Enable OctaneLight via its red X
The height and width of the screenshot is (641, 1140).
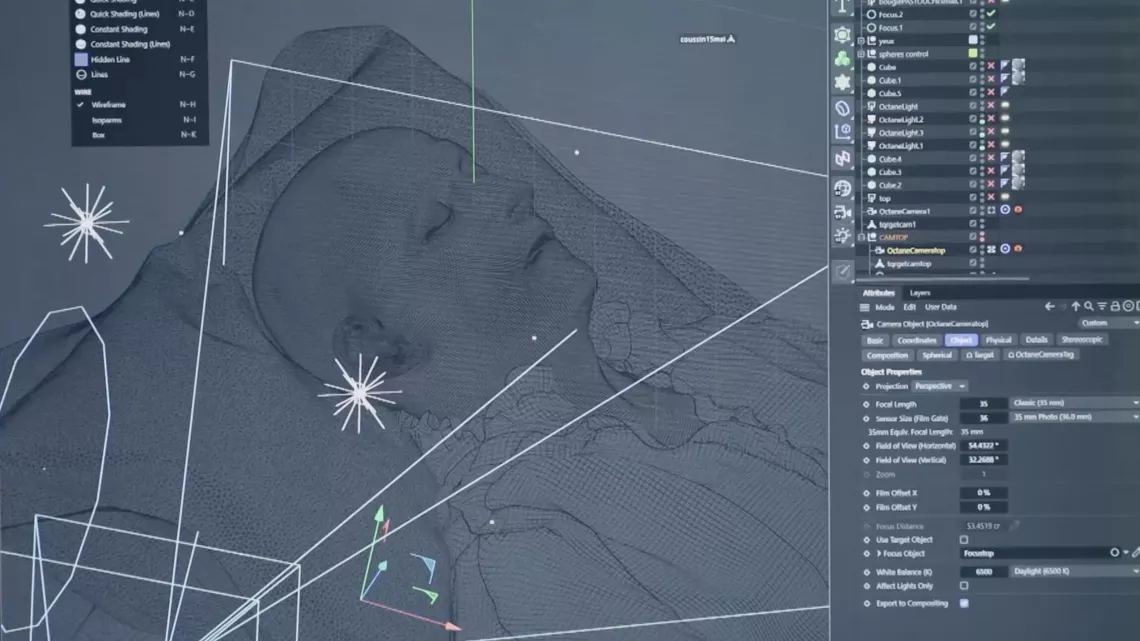(x=991, y=105)
